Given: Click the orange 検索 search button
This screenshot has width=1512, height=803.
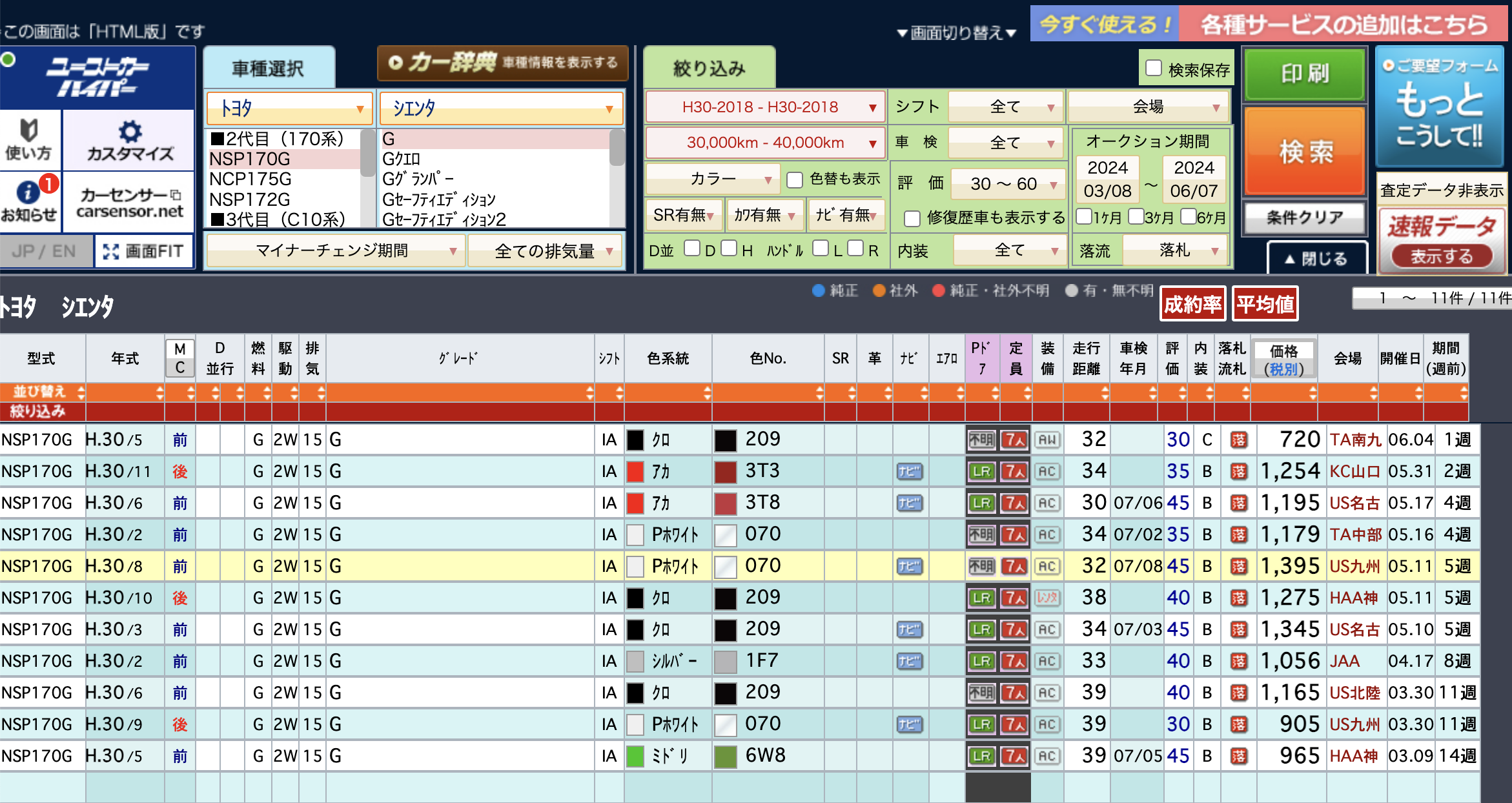Looking at the screenshot, I should (x=1305, y=151).
